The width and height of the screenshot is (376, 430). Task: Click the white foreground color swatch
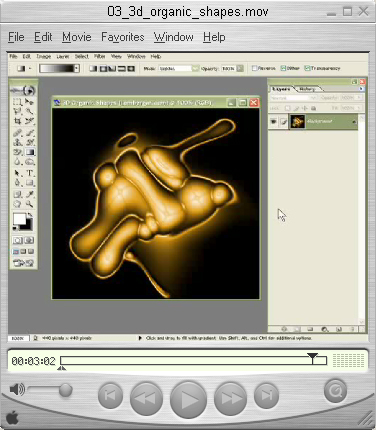[x=20, y=219]
